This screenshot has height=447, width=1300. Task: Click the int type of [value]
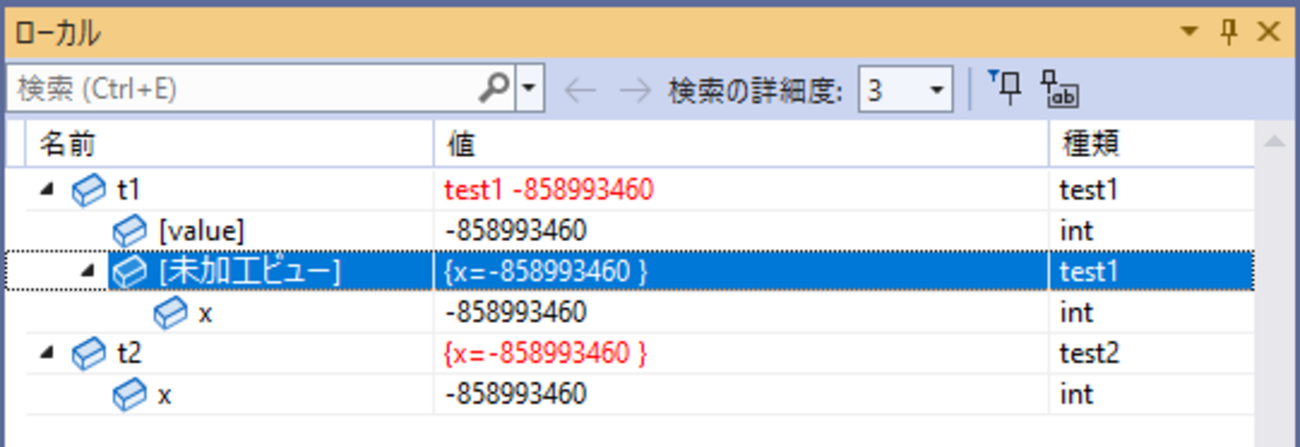click(x=1076, y=230)
